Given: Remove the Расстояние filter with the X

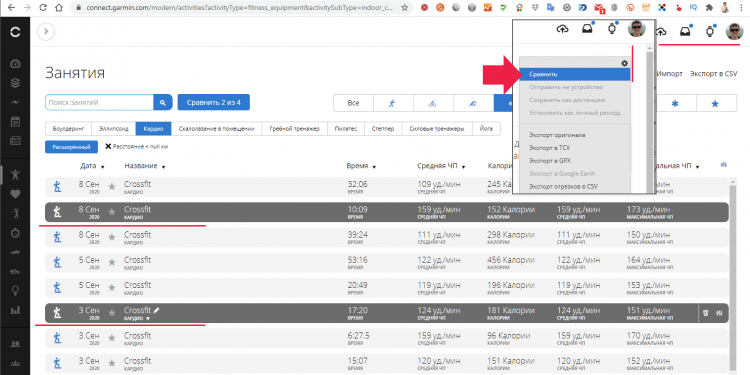Looking at the screenshot, I should (x=108, y=146).
